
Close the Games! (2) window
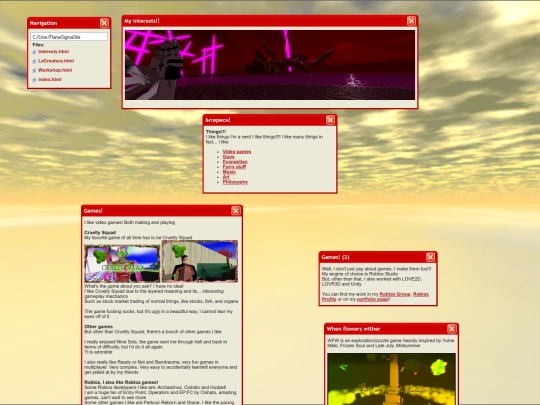click(x=430, y=257)
